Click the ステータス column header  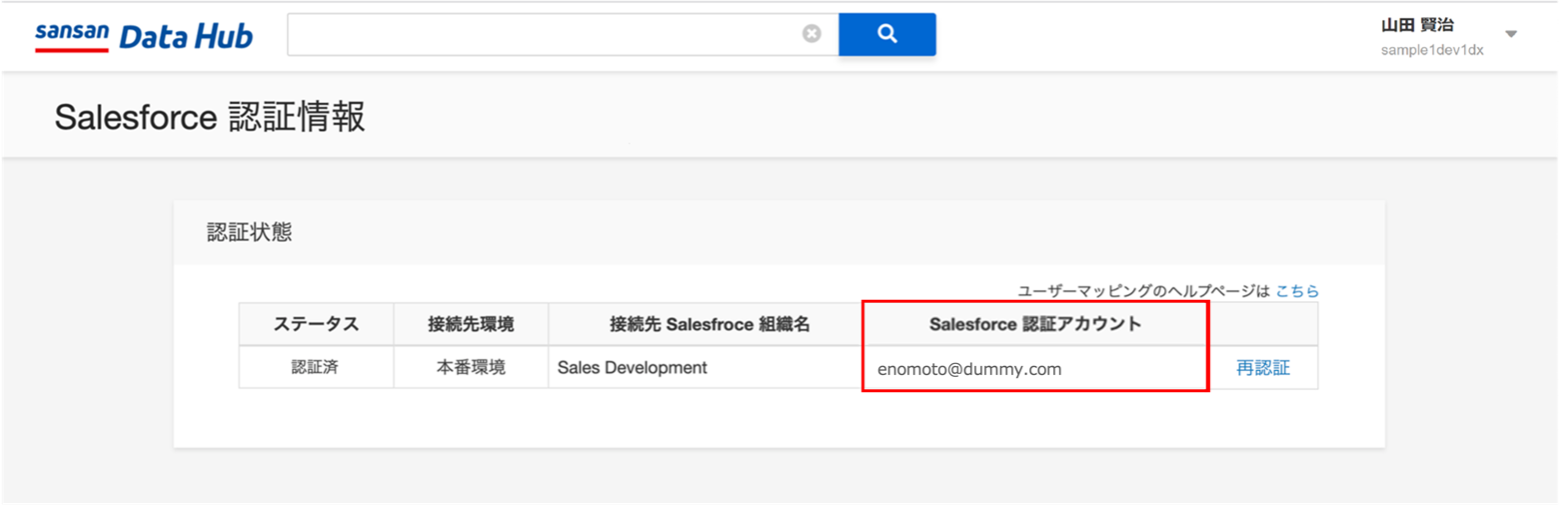pos(316,324)
